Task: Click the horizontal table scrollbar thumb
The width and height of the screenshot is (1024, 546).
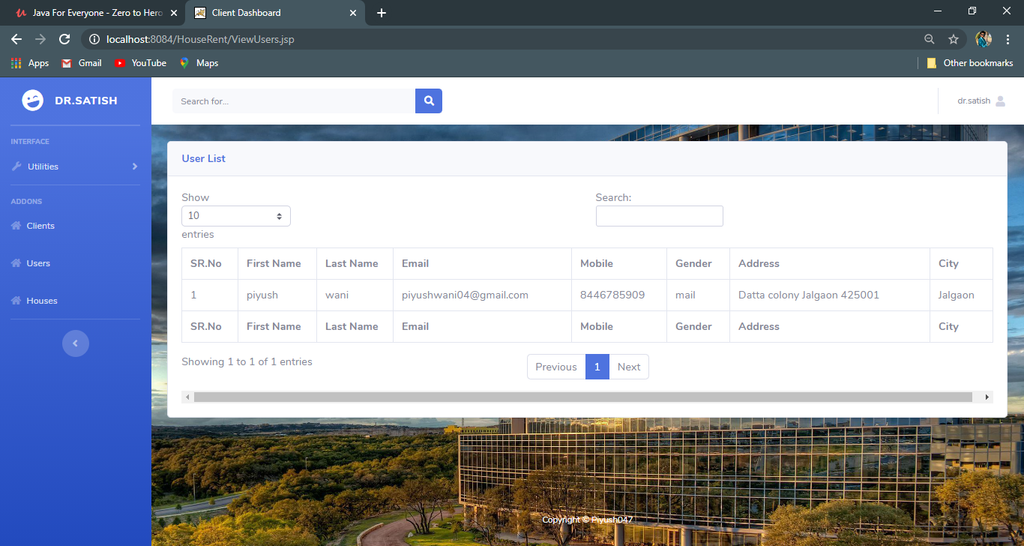Action: click(583, 397)
